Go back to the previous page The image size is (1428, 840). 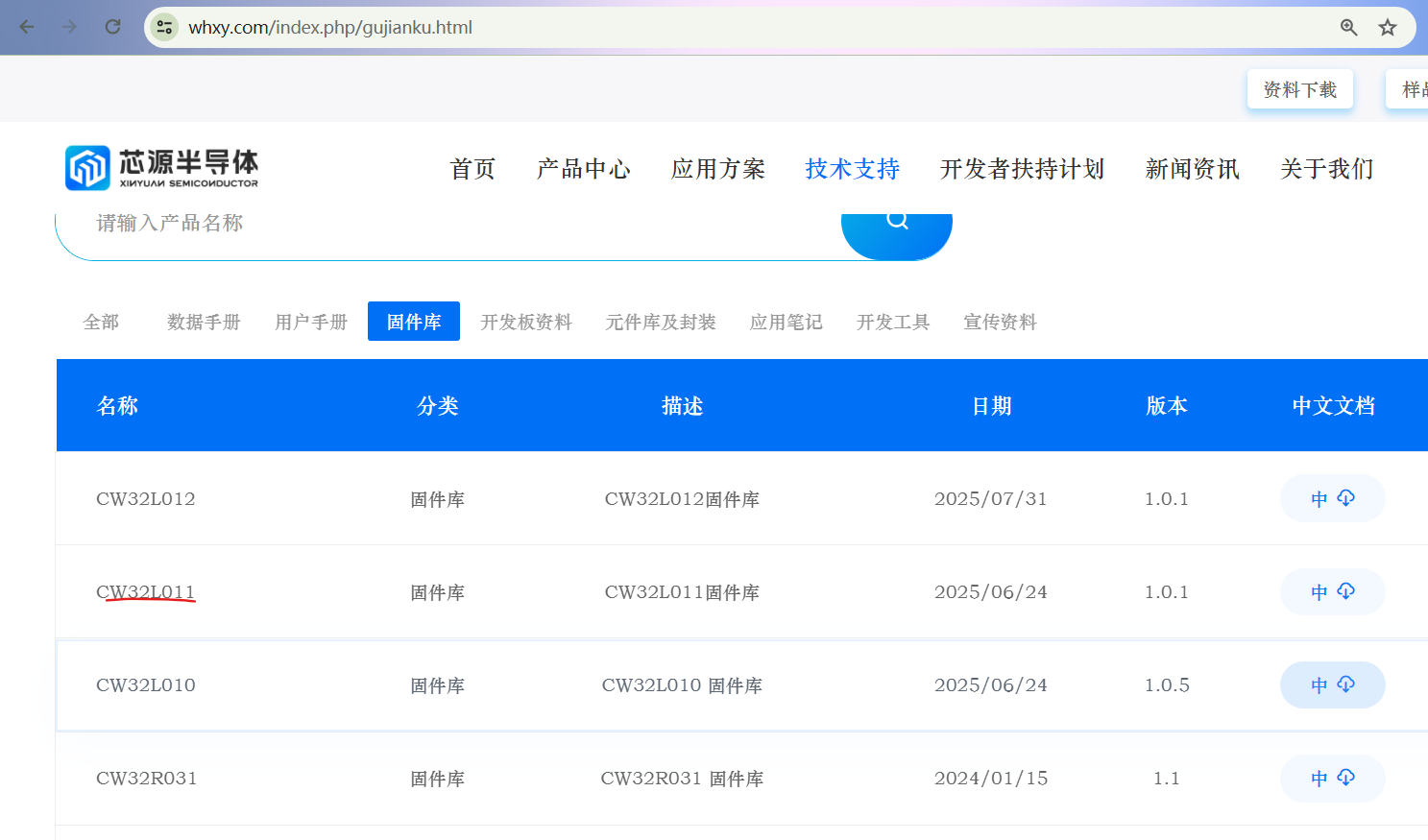pos(27,27)
